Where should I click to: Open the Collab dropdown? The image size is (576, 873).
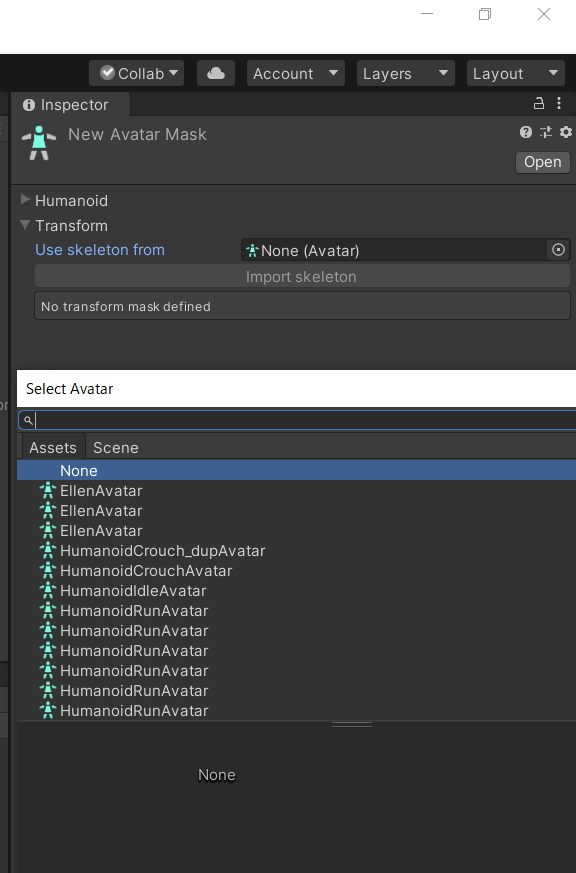(x=136, y=73)
